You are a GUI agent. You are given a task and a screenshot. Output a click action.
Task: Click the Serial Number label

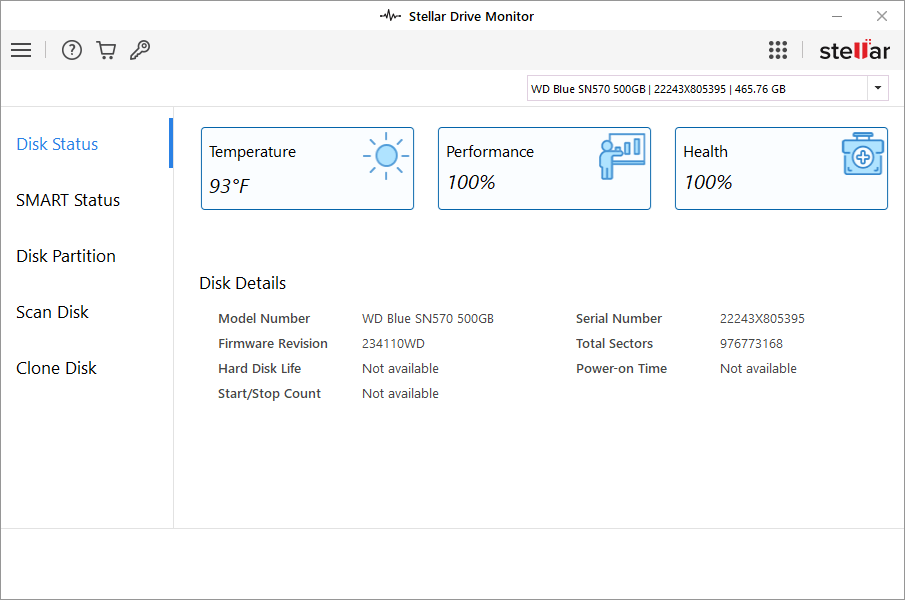[619, 318]
